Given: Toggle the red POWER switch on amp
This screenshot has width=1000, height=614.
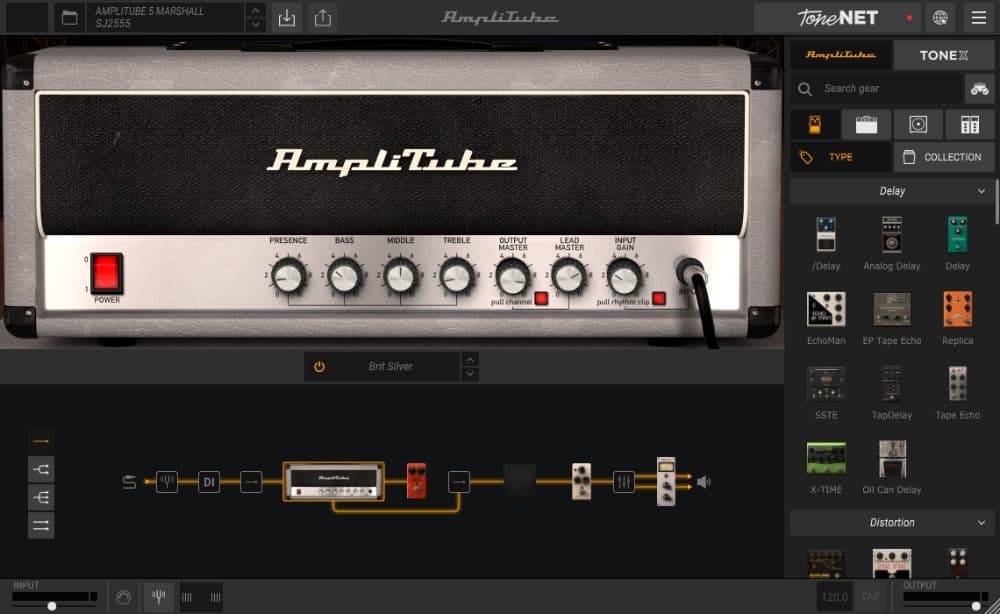Looking at the screenshot, I should pyautogui.click(x=107, y=273).
